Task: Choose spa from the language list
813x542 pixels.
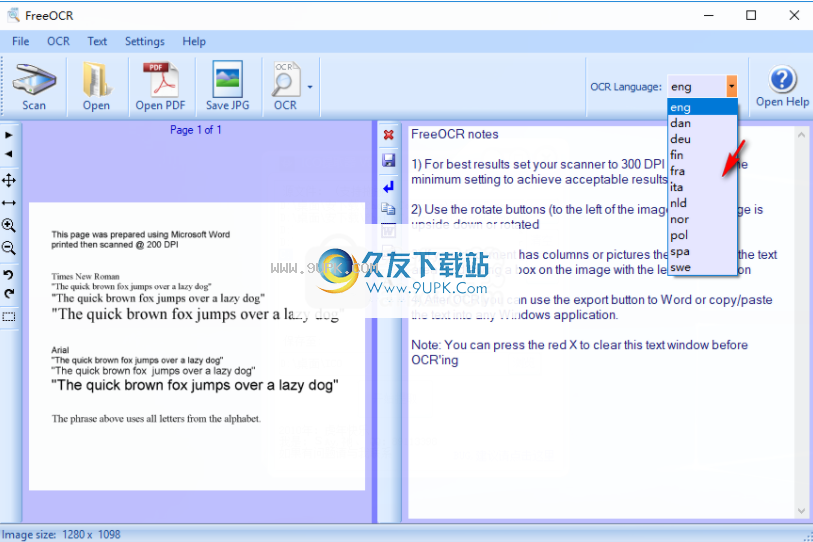Action: [x=702, y=252]
